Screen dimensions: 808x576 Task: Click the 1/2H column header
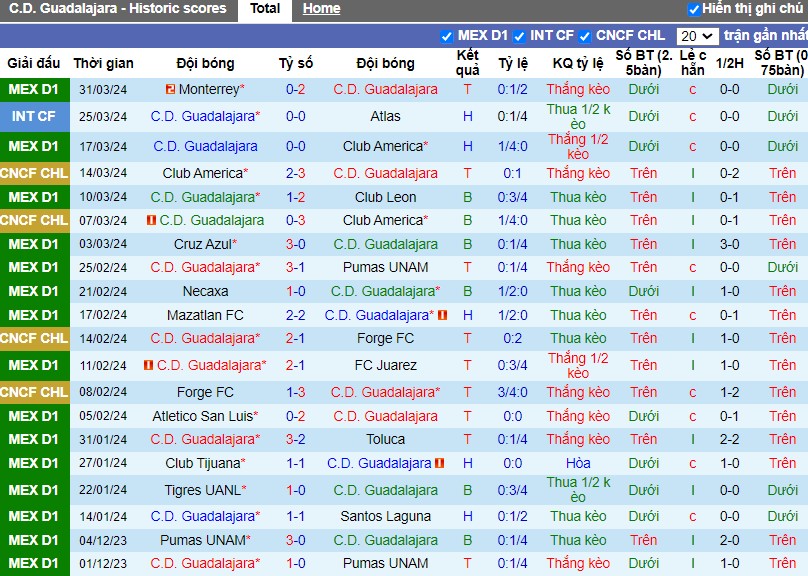(730, 63)
